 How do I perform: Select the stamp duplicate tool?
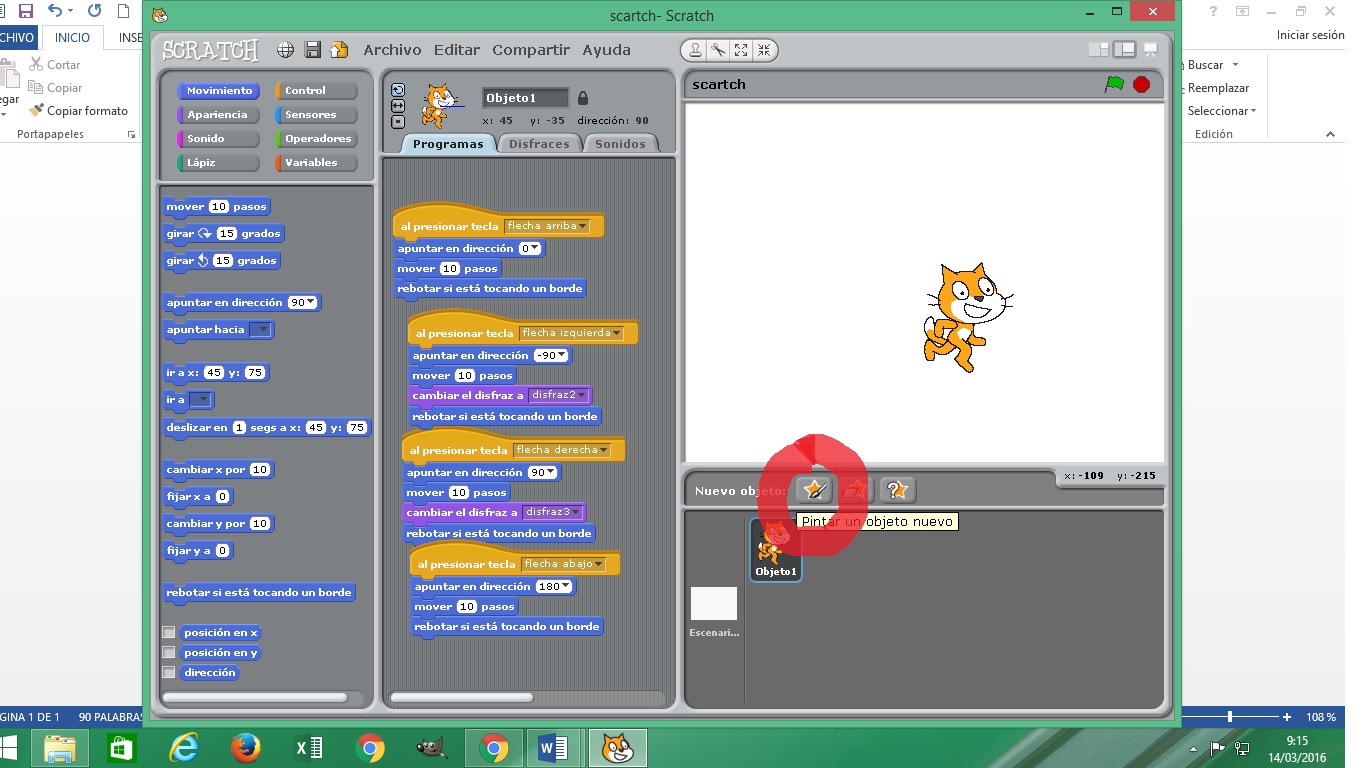(696, 50)
